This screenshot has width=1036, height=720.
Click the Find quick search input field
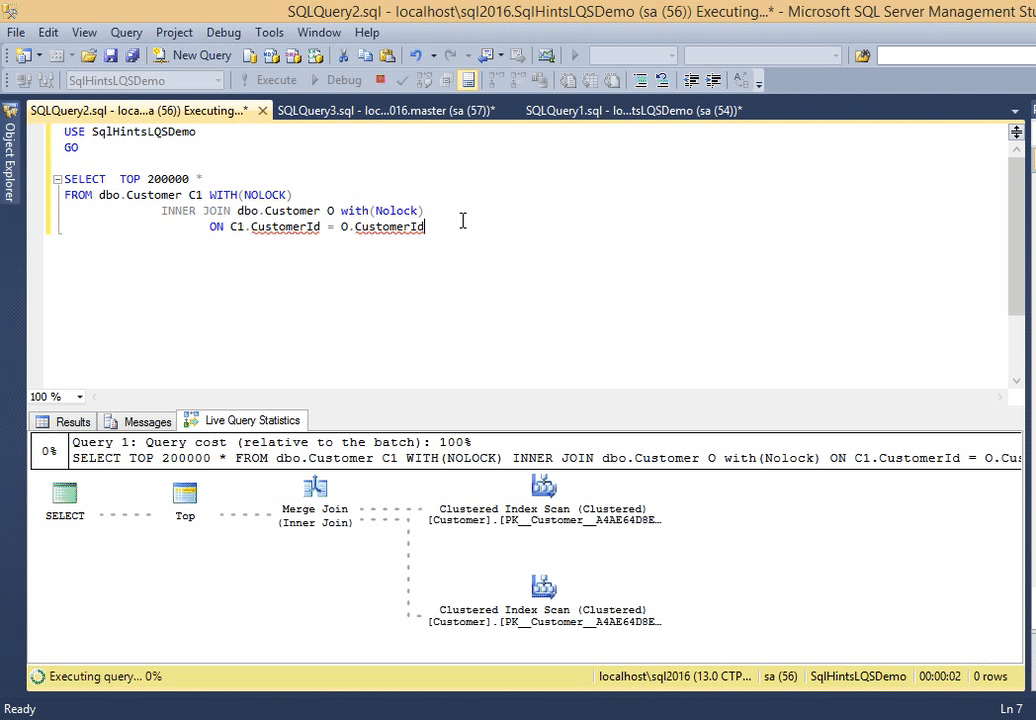[956, 56]
